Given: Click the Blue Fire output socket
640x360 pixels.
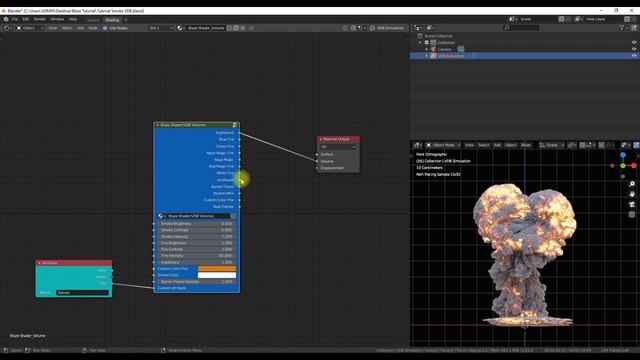Looking at the screenshot, I should click(240, 140).
